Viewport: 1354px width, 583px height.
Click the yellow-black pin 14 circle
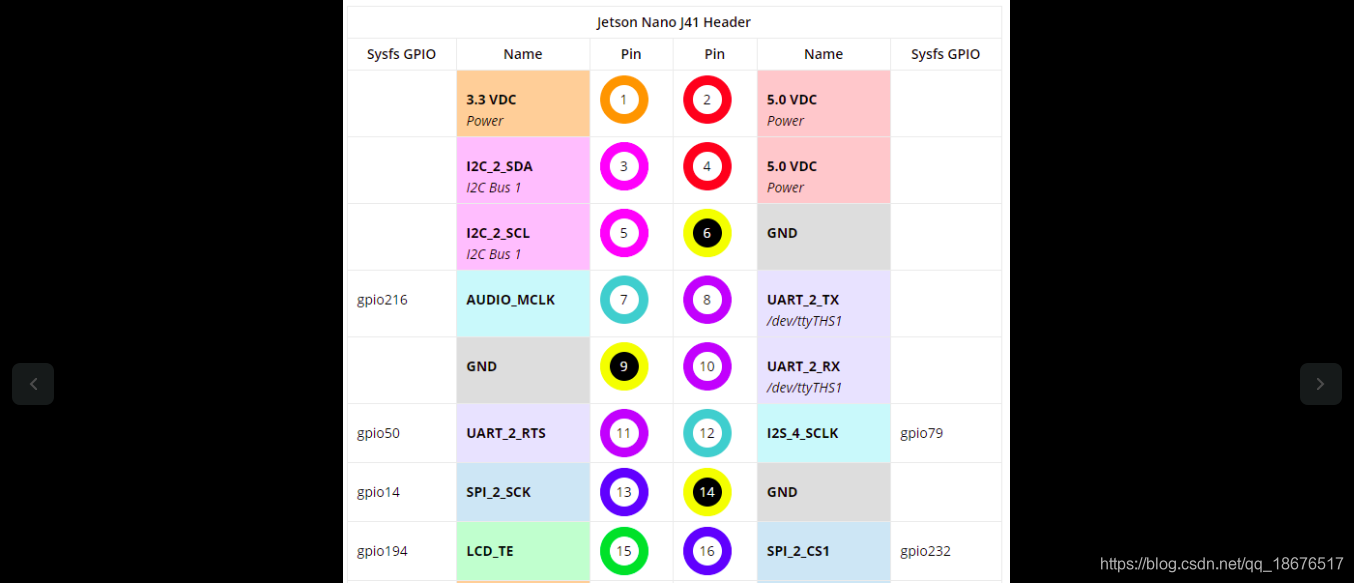(707, 492)
